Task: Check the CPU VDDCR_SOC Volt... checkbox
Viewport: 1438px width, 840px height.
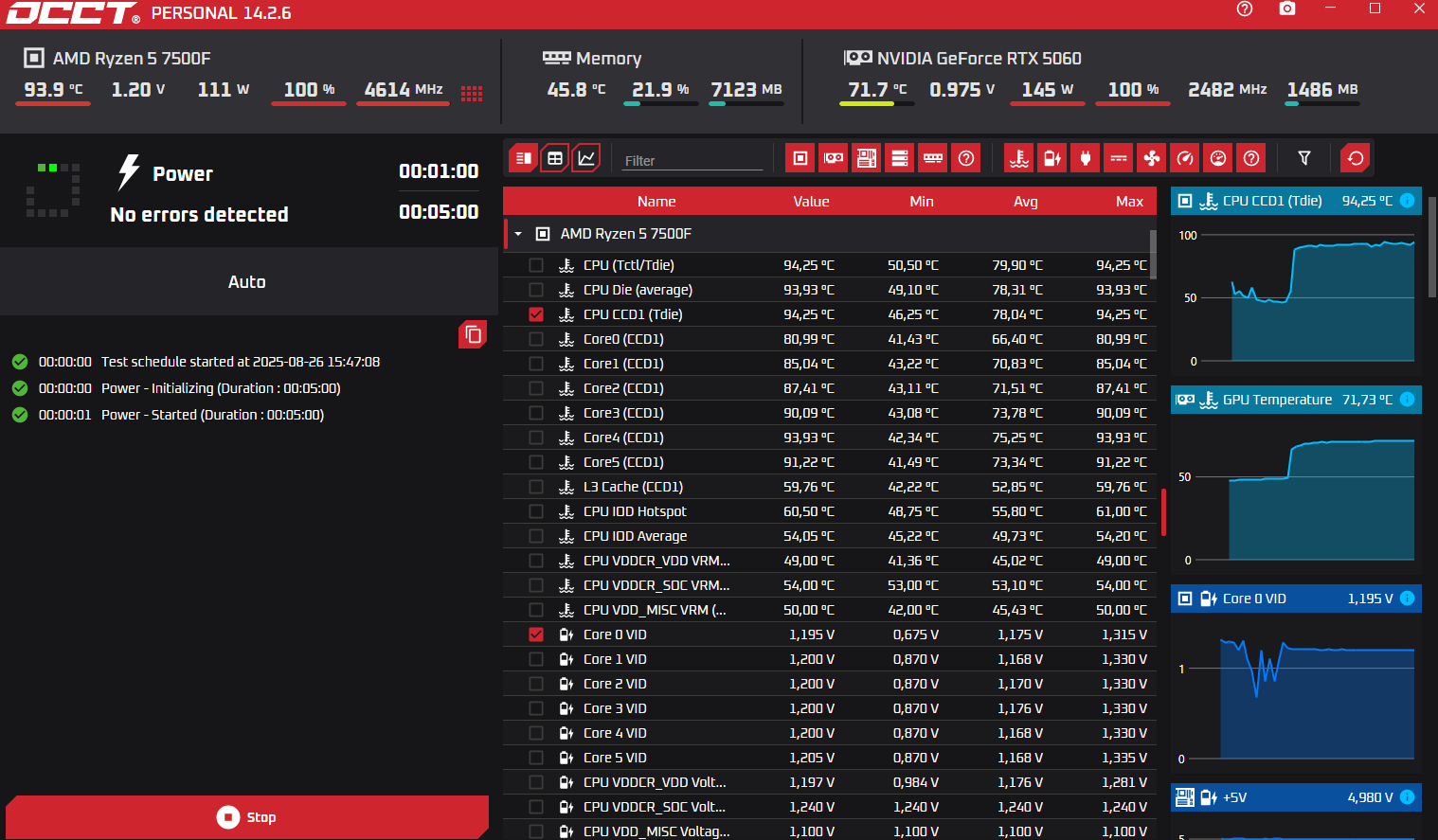Action: point(536,807)
